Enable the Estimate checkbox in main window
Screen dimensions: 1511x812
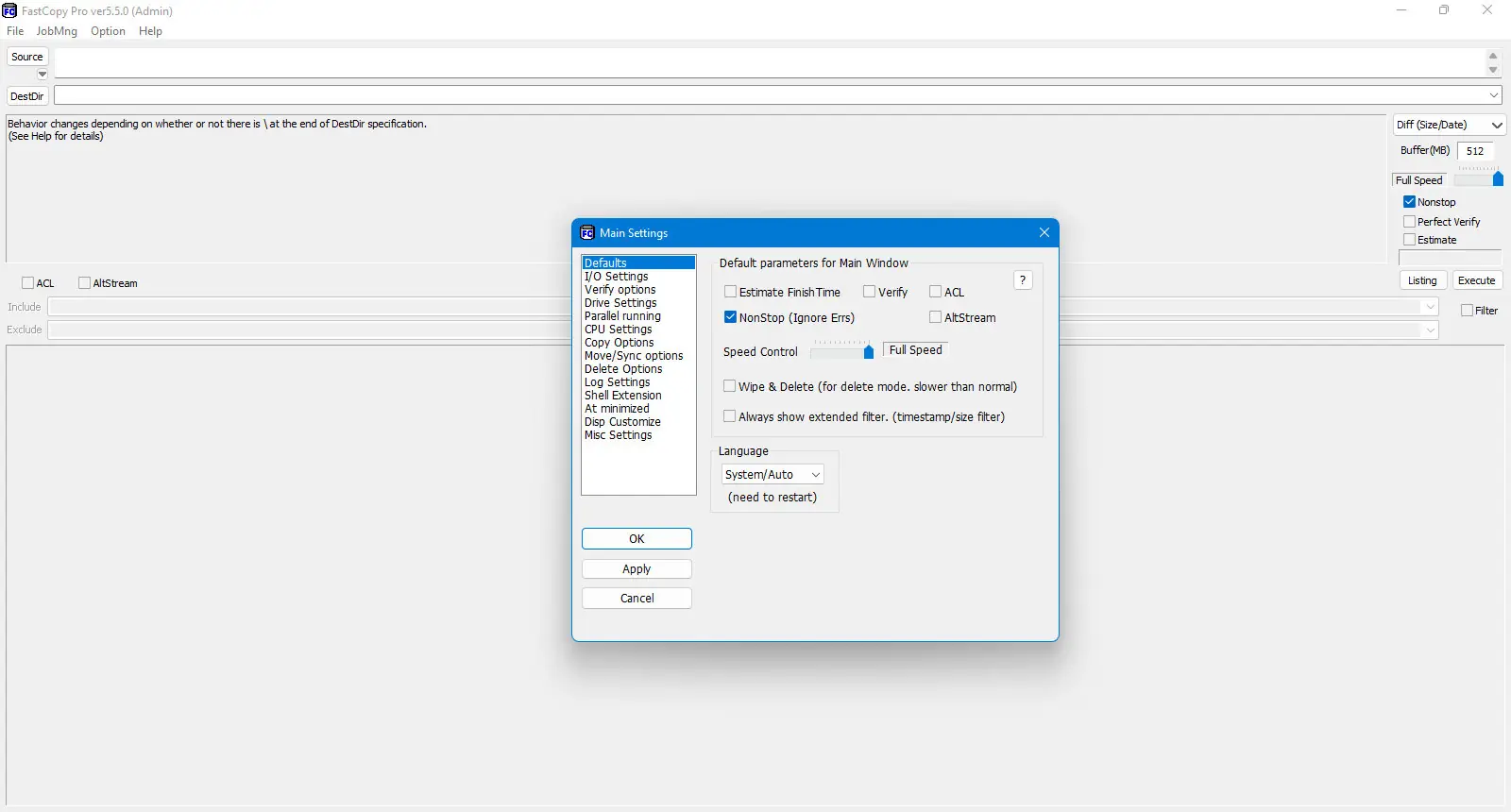[1409, 240]
